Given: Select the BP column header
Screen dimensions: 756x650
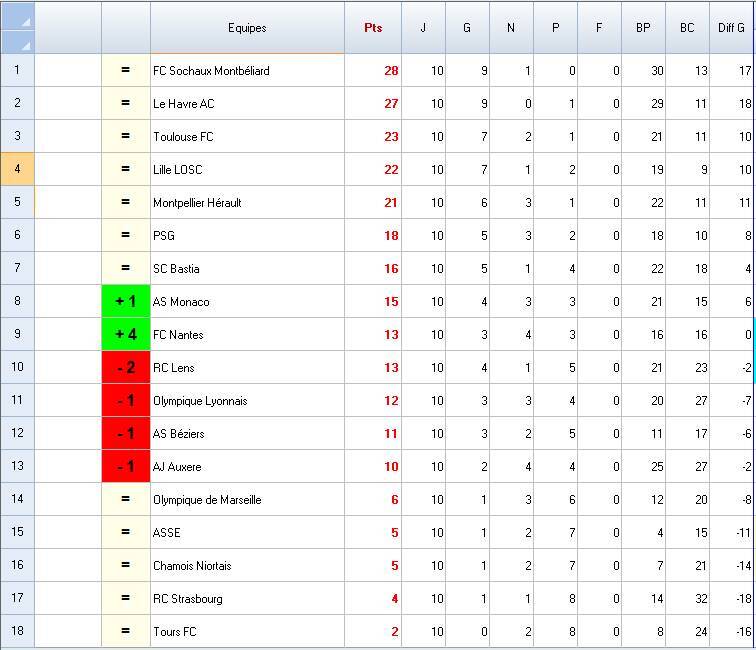Looking at the screenshot, I should coord(643,28).
